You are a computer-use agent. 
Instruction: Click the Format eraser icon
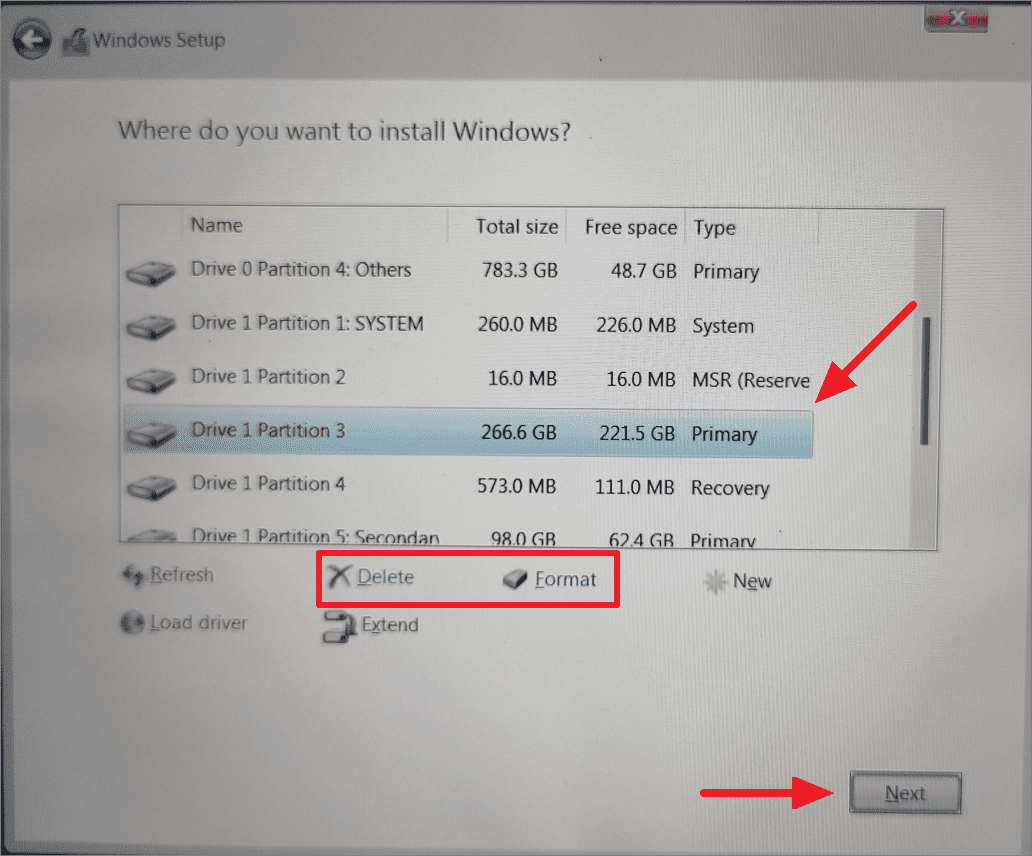point(515,579)
